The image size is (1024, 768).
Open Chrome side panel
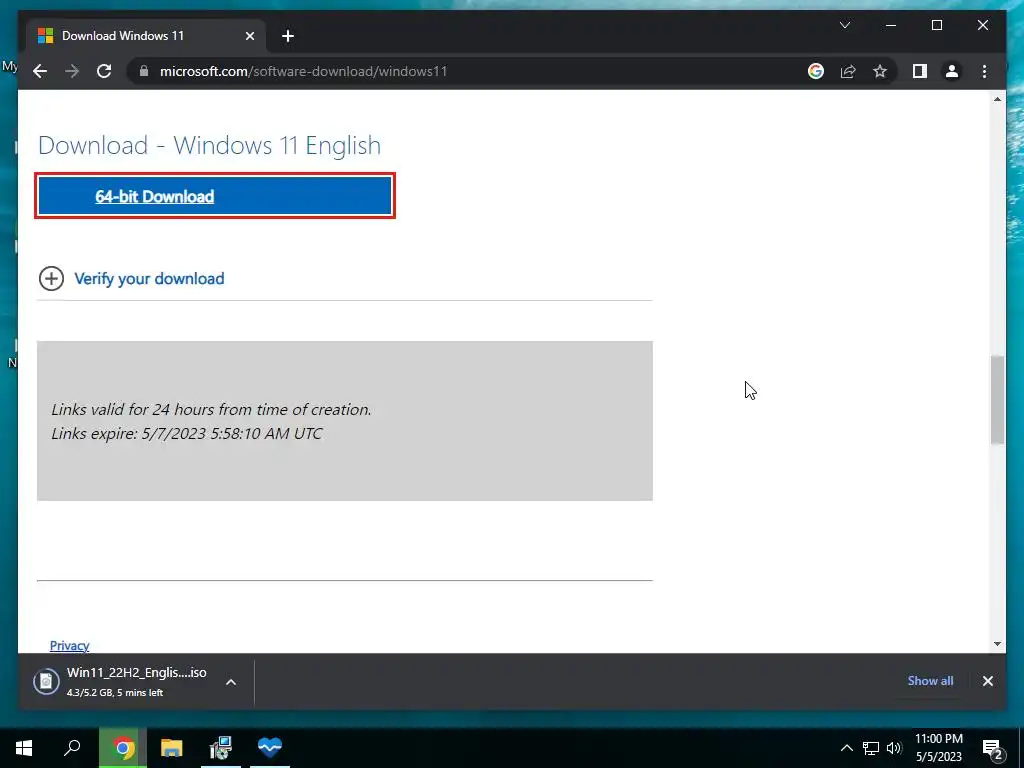coord(920,71)
